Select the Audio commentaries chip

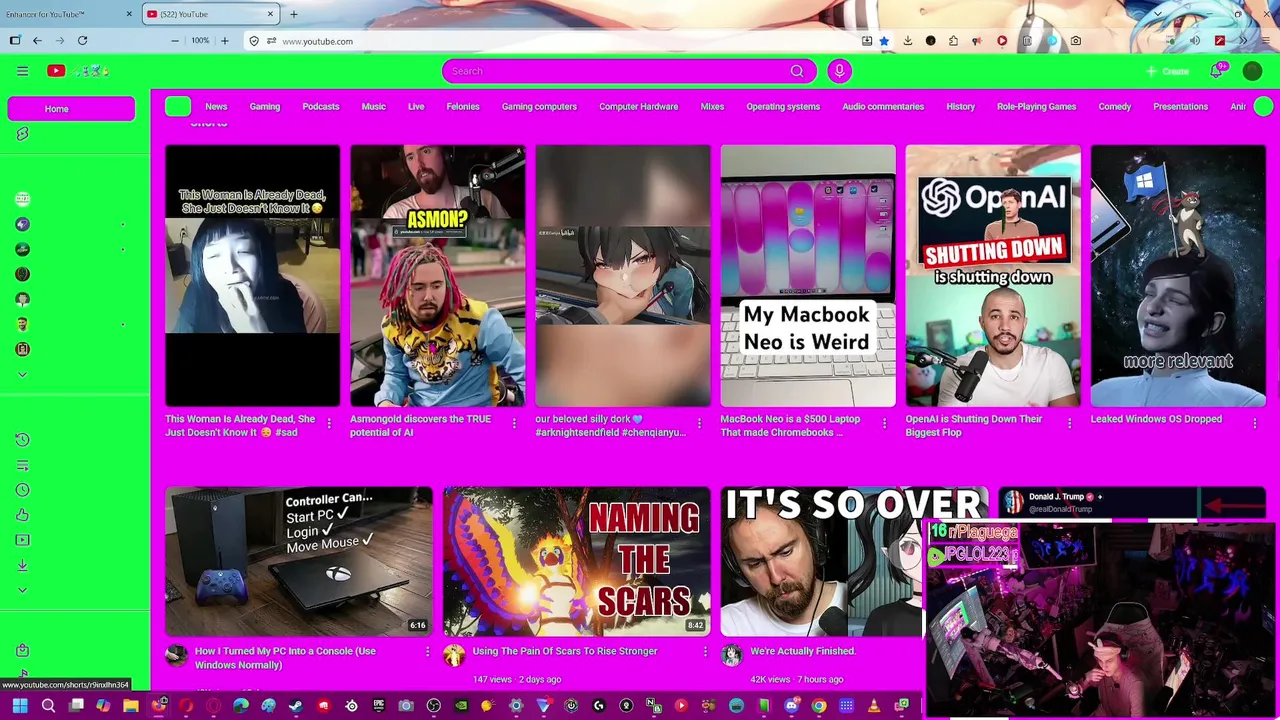point(883,107)
